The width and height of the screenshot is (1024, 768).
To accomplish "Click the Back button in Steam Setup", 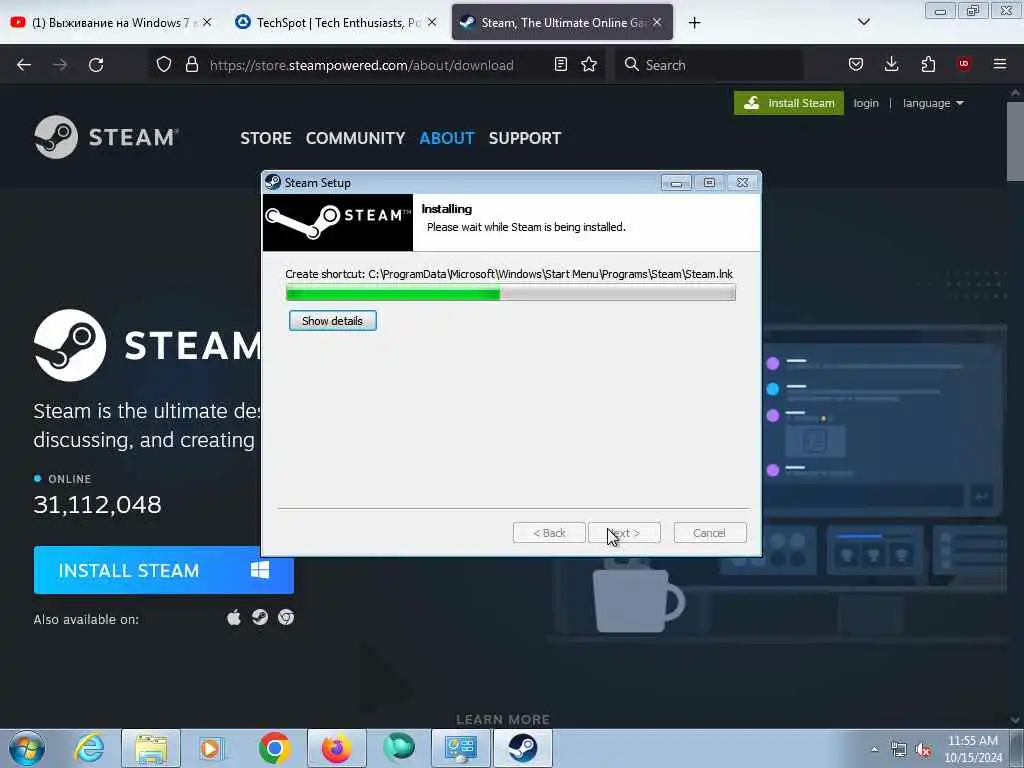I will coord(549,533).
